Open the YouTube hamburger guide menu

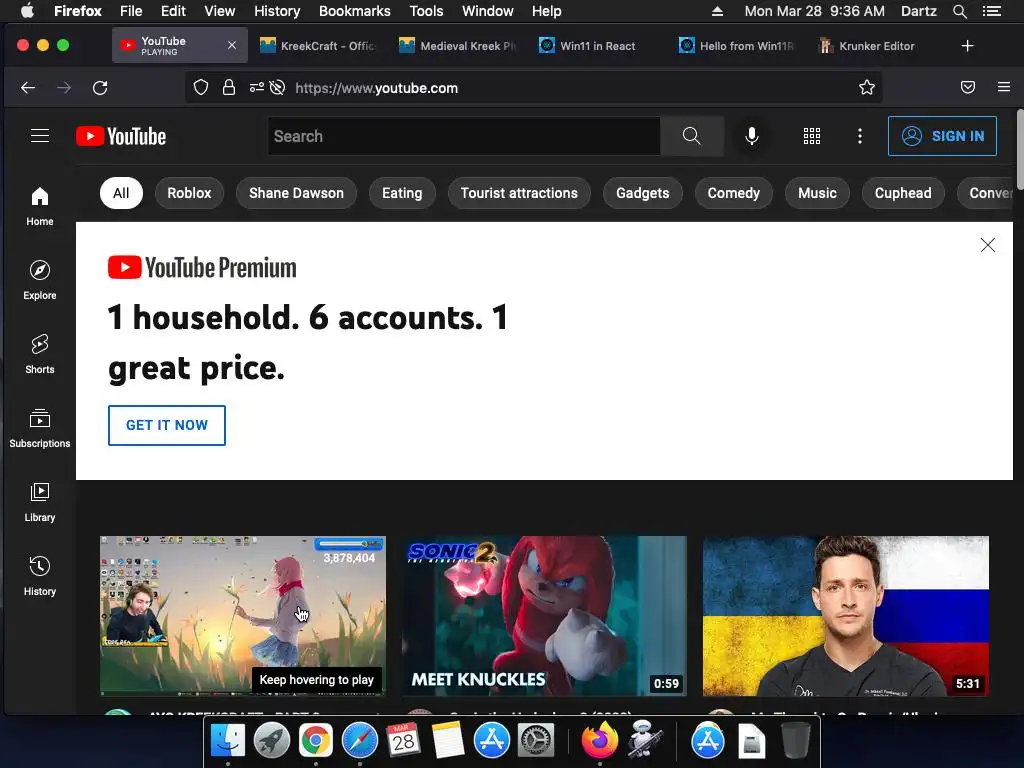(40, 135)
